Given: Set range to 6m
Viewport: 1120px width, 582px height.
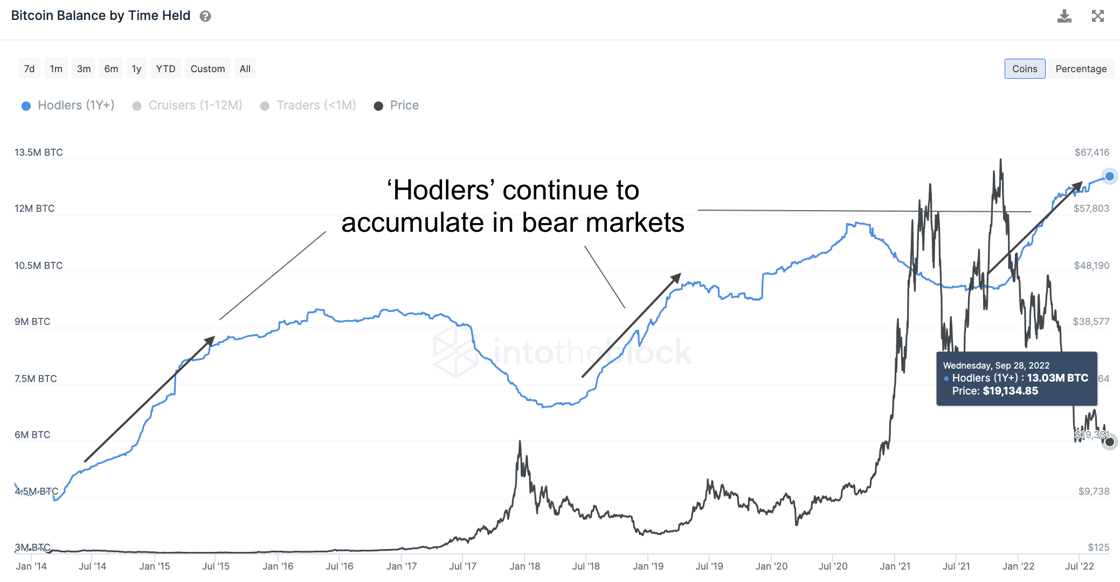Looking at the screenshot, I should point(111,69).
